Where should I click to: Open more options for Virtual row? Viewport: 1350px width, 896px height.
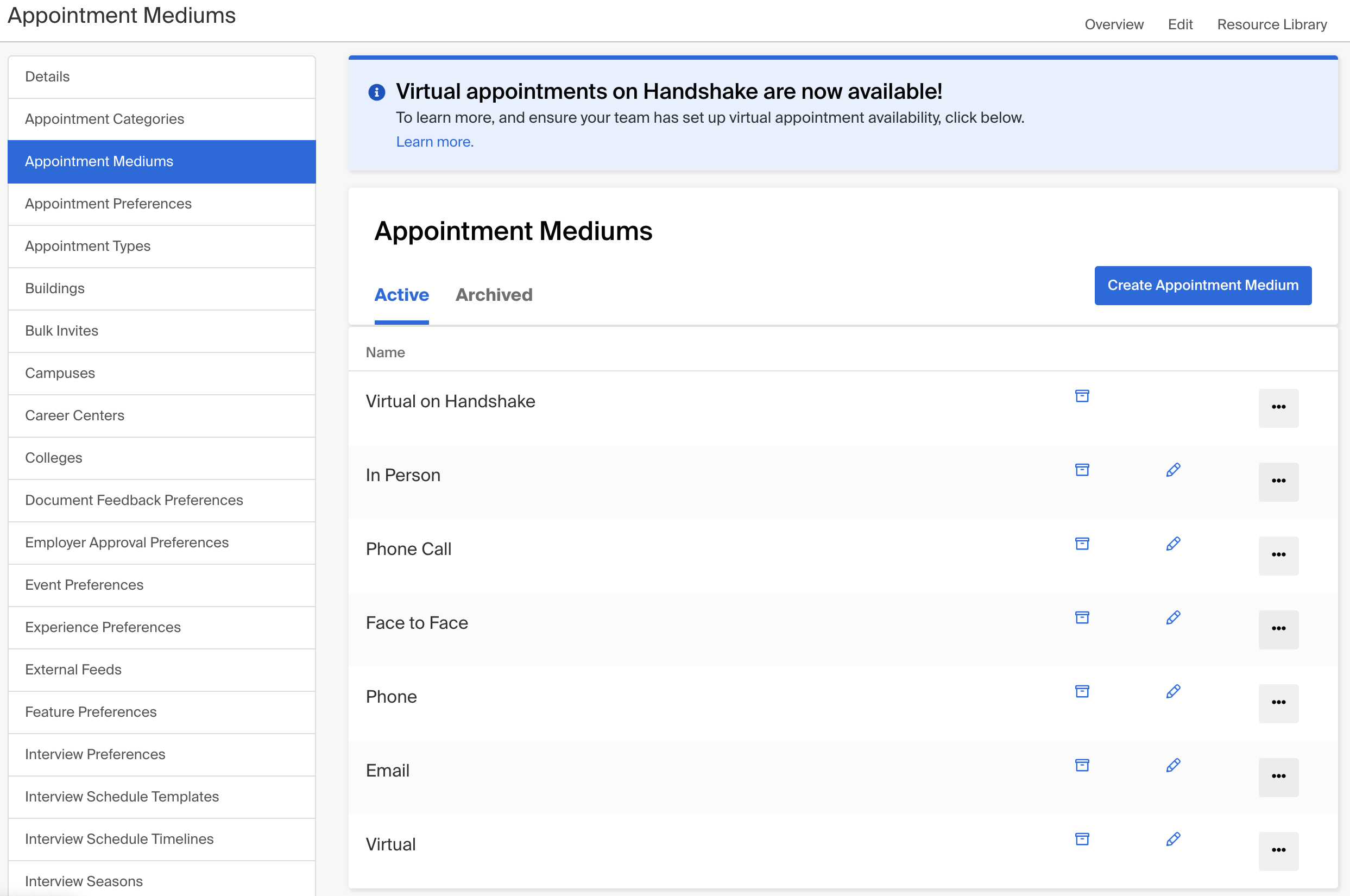[1278, 851]
